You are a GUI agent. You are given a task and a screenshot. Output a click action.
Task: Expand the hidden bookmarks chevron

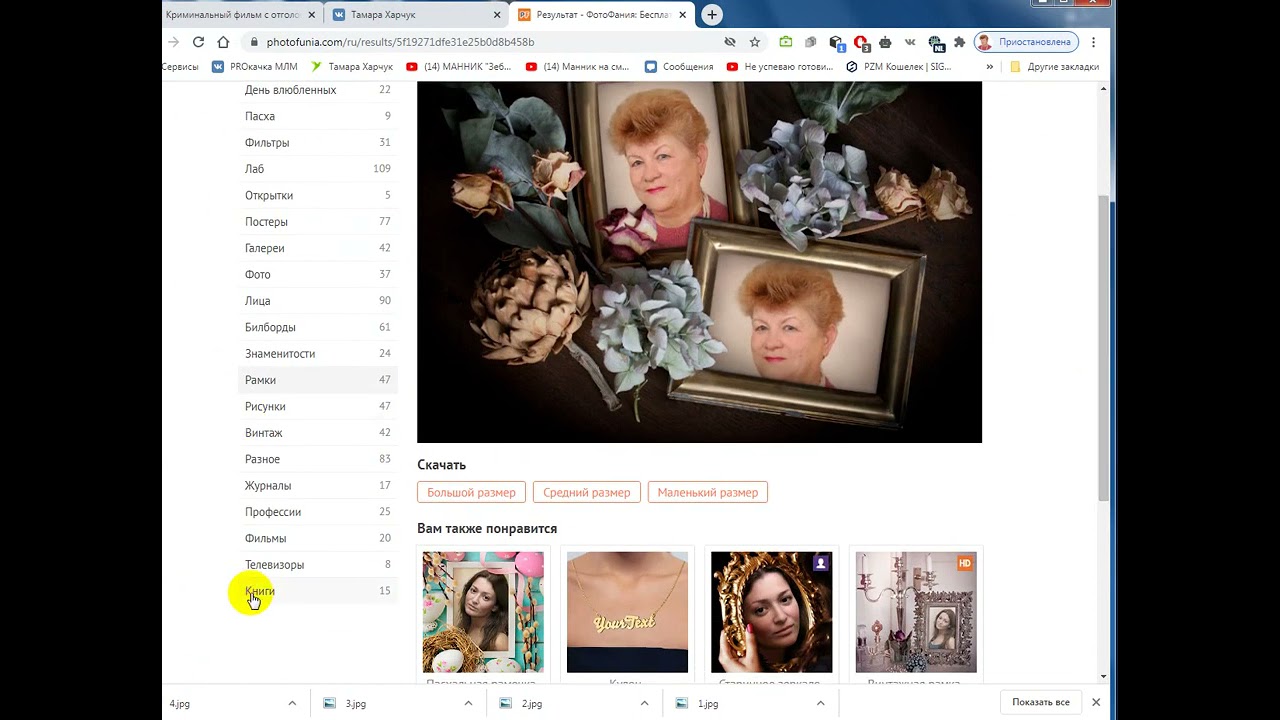[x=989, y=67]
